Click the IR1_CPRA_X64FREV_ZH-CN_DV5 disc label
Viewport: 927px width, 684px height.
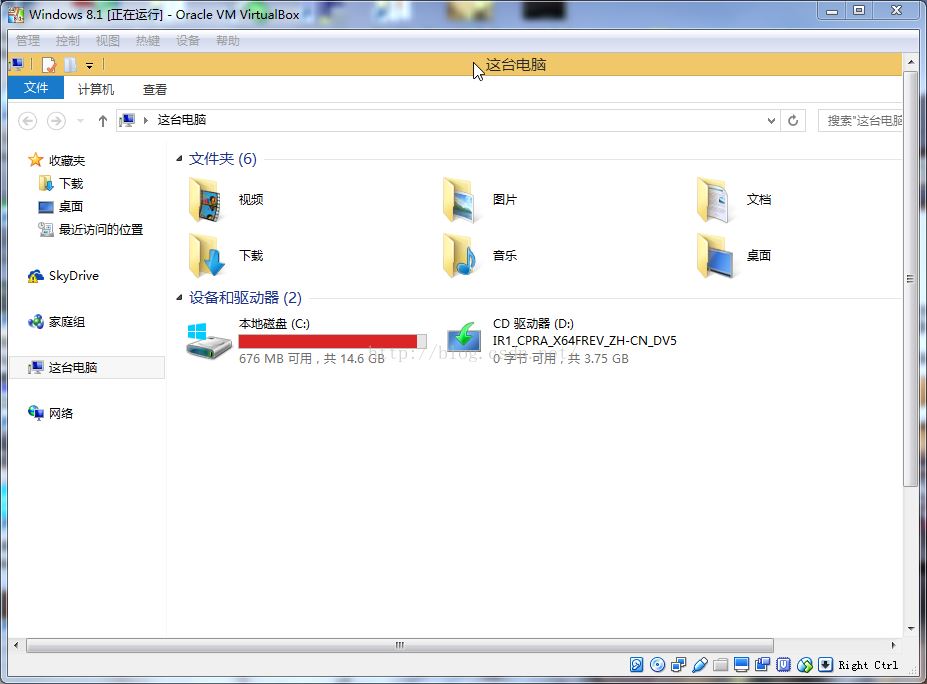pos(585,341)
